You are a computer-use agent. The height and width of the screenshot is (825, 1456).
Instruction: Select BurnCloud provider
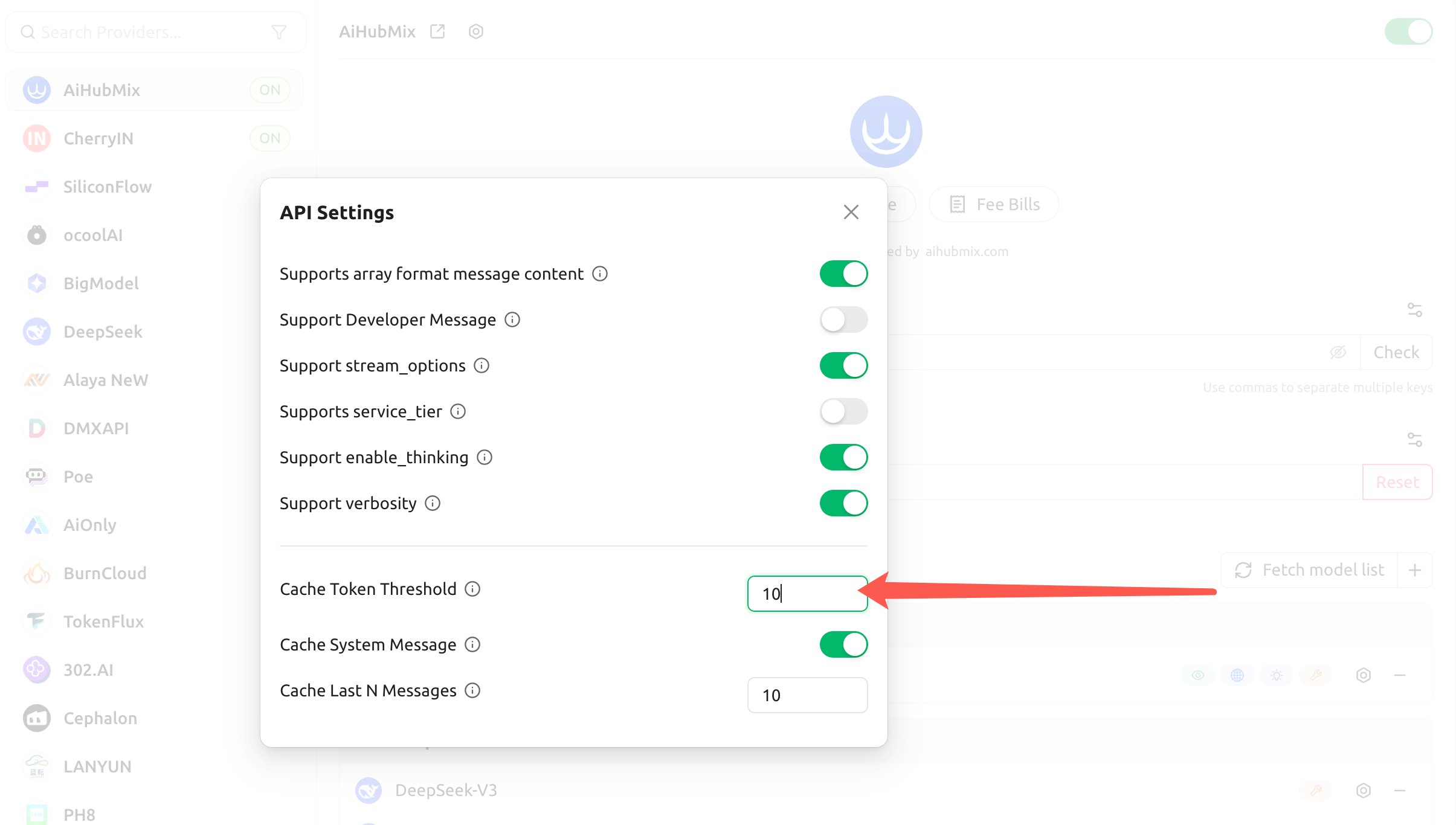click(x=133, y=573)
